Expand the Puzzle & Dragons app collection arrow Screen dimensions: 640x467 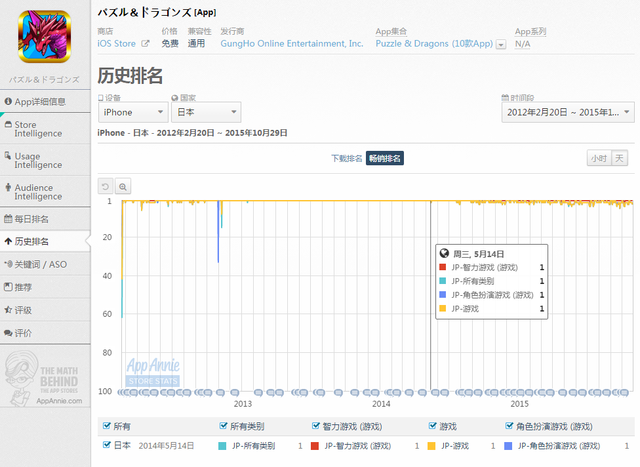point(501,44)
